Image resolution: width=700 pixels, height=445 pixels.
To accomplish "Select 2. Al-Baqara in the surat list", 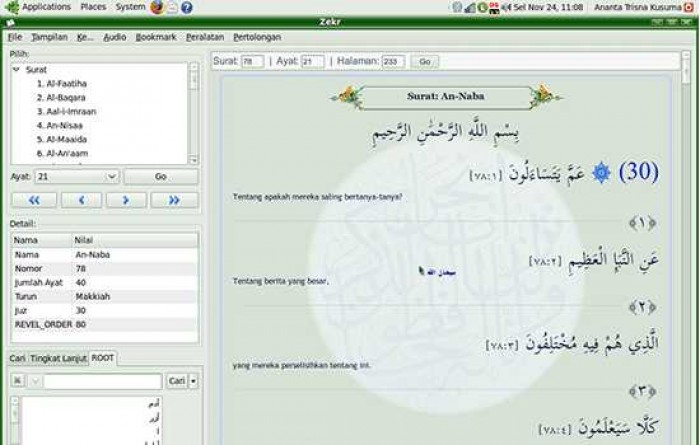I will [61, 97].
